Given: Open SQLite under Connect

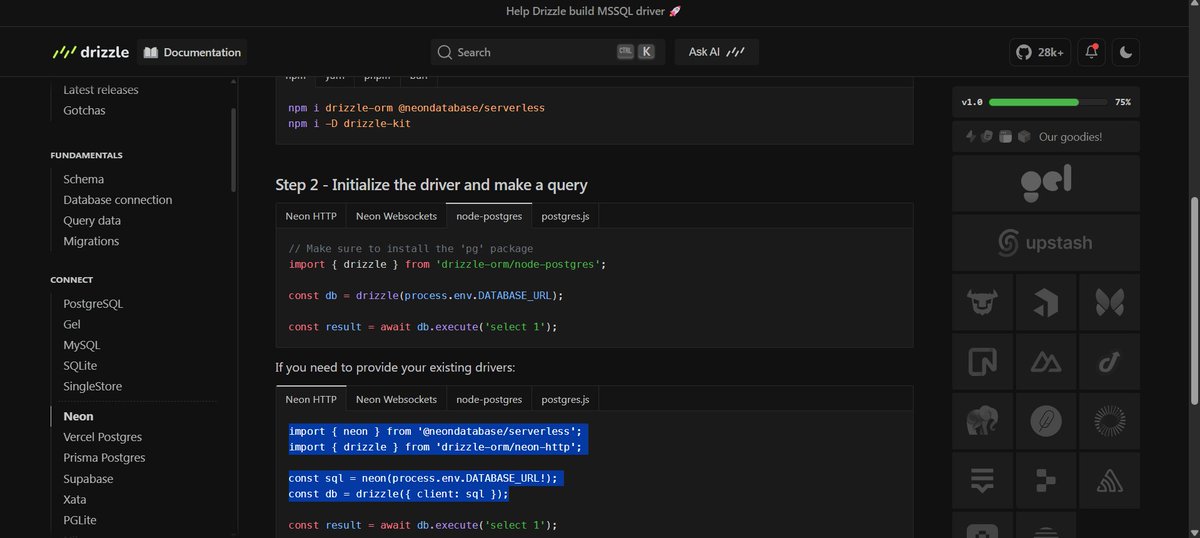Looking at the screenshot, I should point(80,366).
